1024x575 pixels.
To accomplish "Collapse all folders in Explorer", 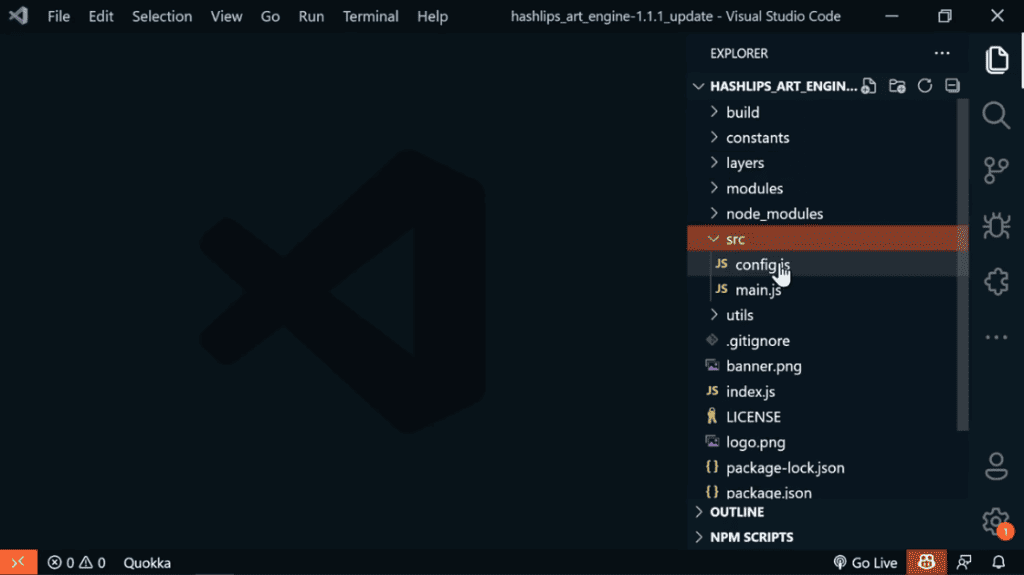I will [x=952, y=86].
